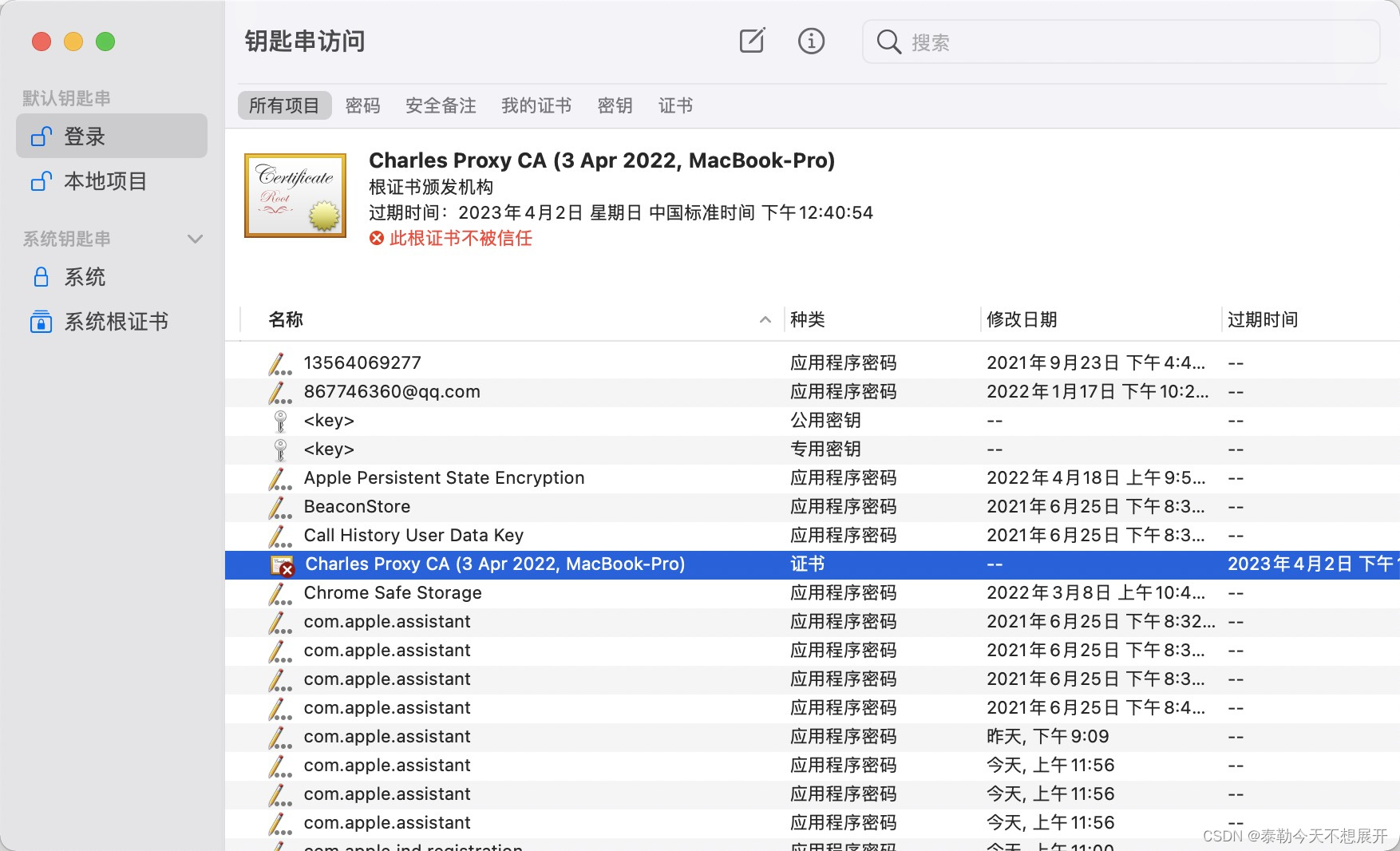Select the 系统根证书 keychain
This screenshot has height=851, width=1400.
pos(112,322)
